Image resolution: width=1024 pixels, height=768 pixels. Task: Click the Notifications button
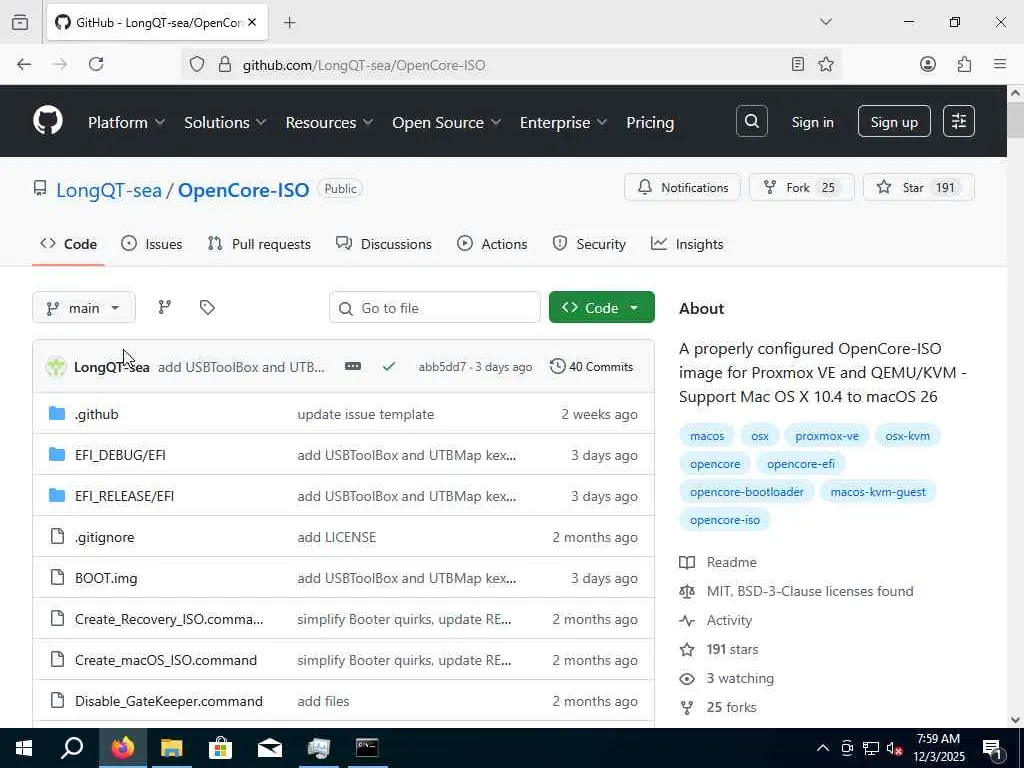click(682, 187)
